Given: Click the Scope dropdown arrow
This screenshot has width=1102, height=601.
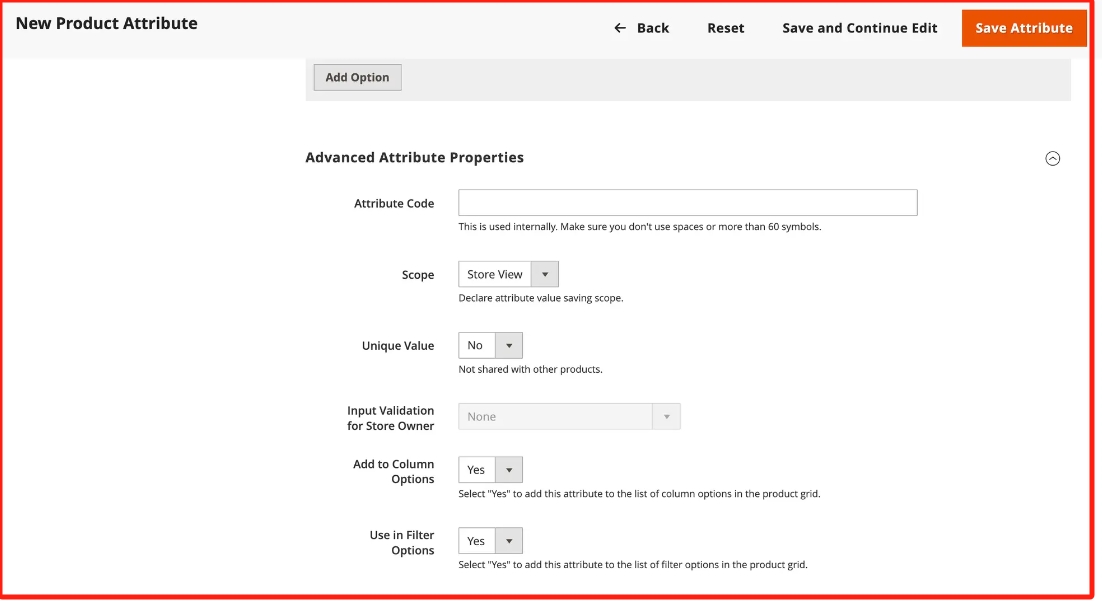Looking at the screenshot, I should point(545,274).
